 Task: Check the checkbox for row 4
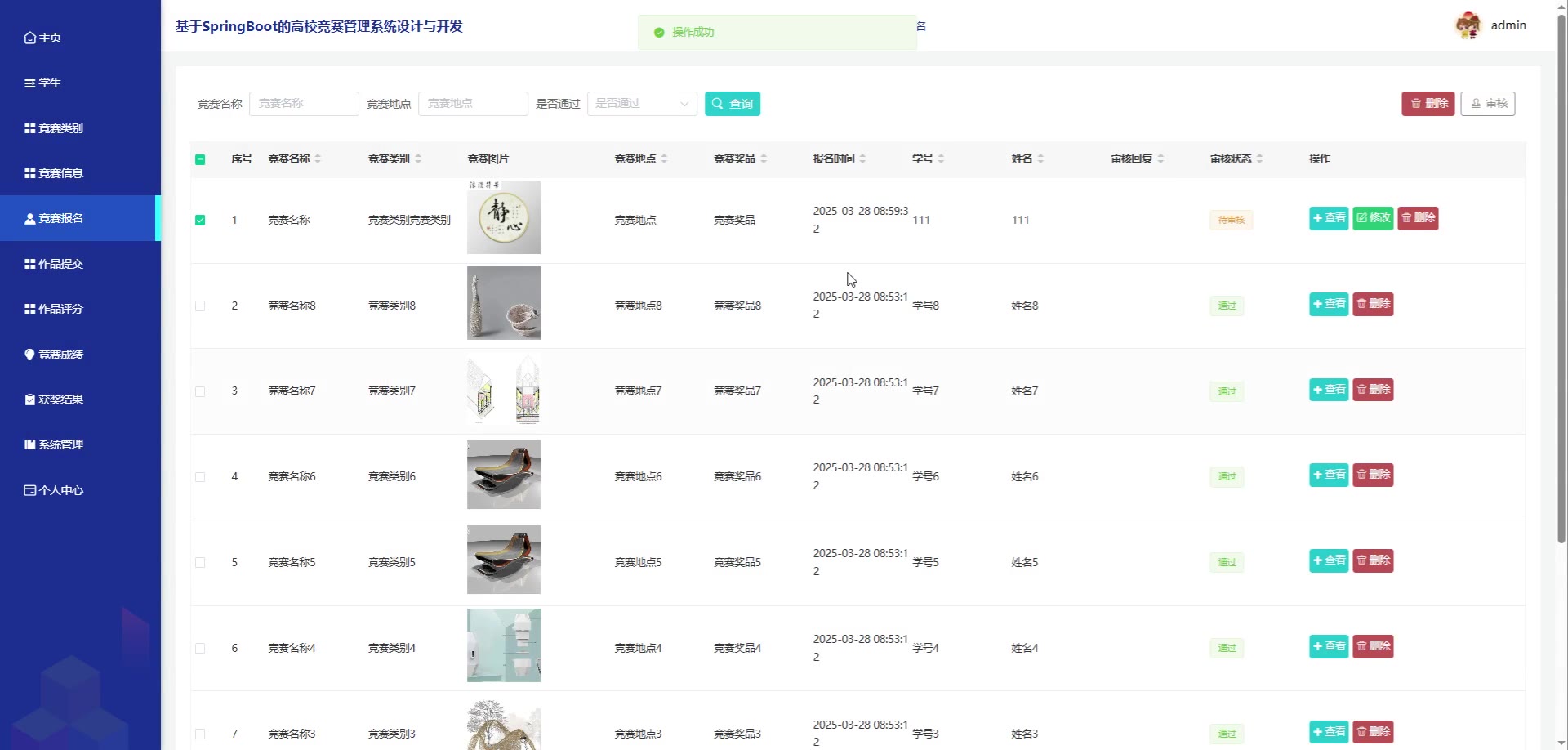pos(200,477)
